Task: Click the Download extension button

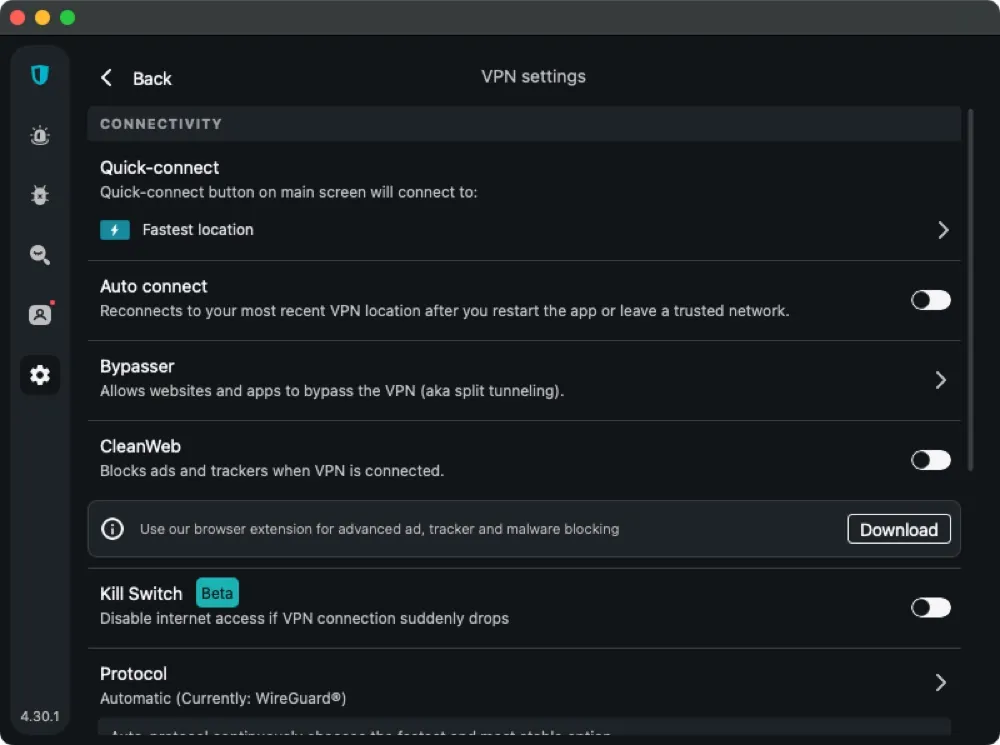Action: (x=899, y=529)
